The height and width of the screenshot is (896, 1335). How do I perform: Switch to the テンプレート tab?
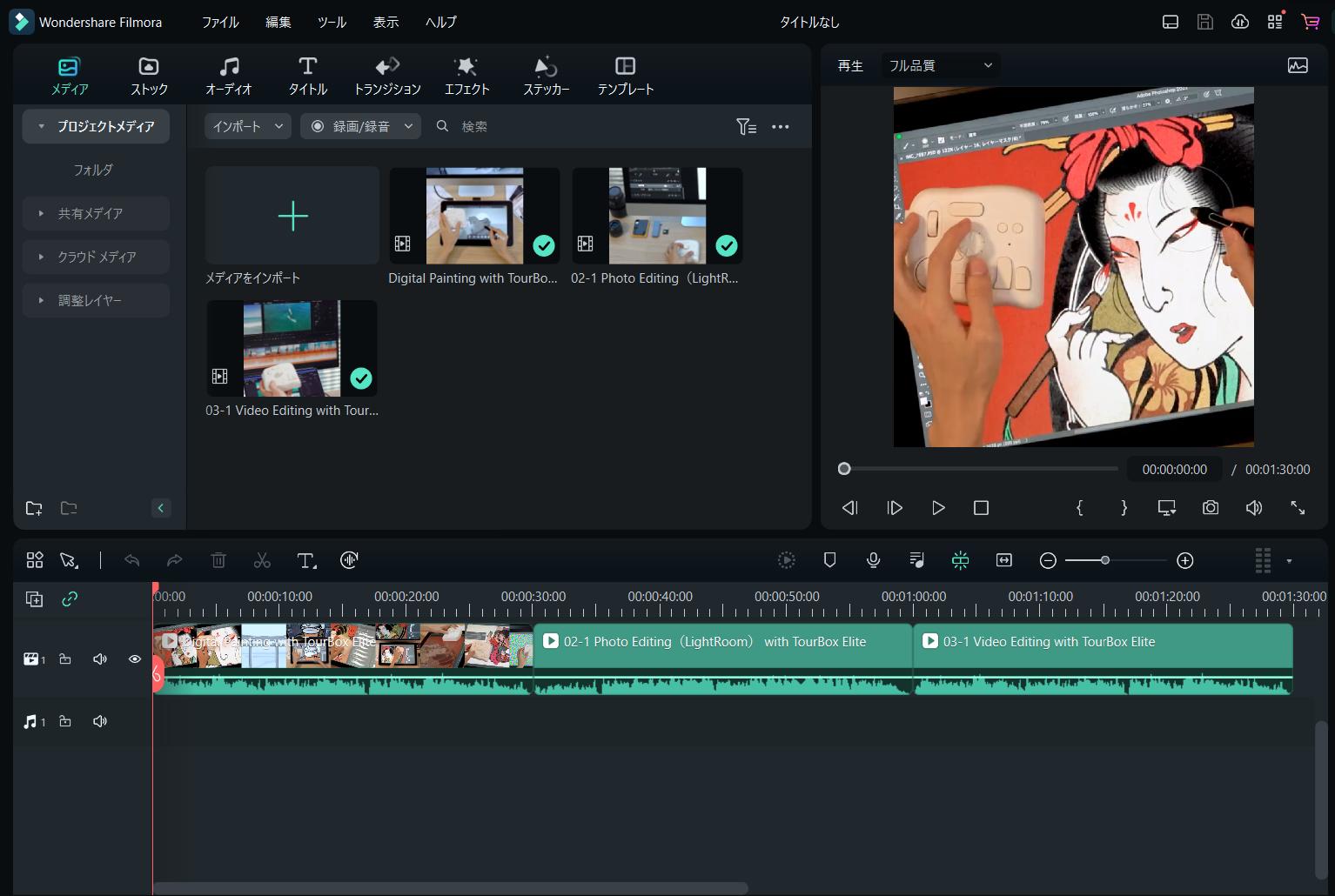point(626,76)
